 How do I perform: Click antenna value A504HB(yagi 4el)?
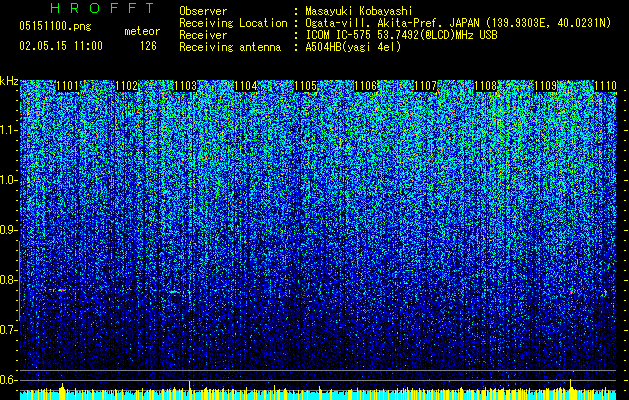[353, 47]
